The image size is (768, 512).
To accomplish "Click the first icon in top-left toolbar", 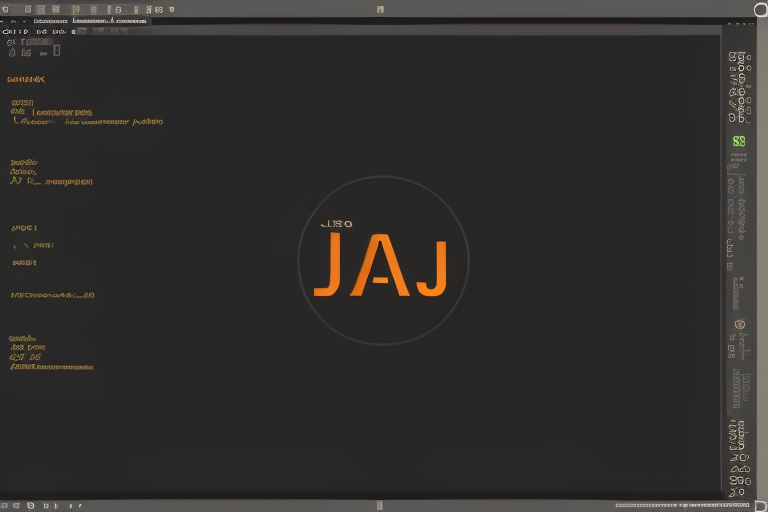I will pyautogui.click(x=6, y=9).
